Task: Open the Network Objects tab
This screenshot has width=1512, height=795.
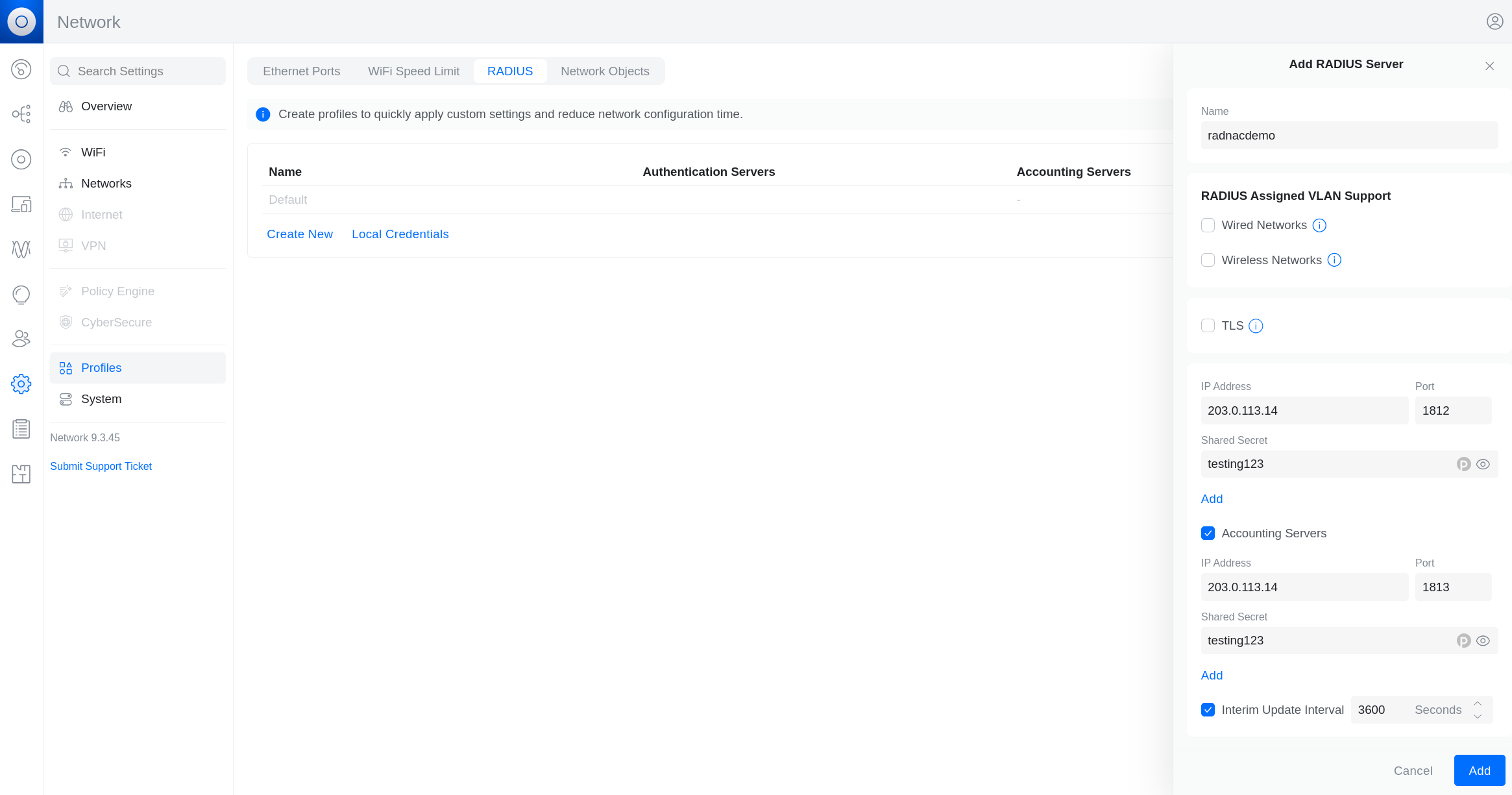Action: point(605,71)
